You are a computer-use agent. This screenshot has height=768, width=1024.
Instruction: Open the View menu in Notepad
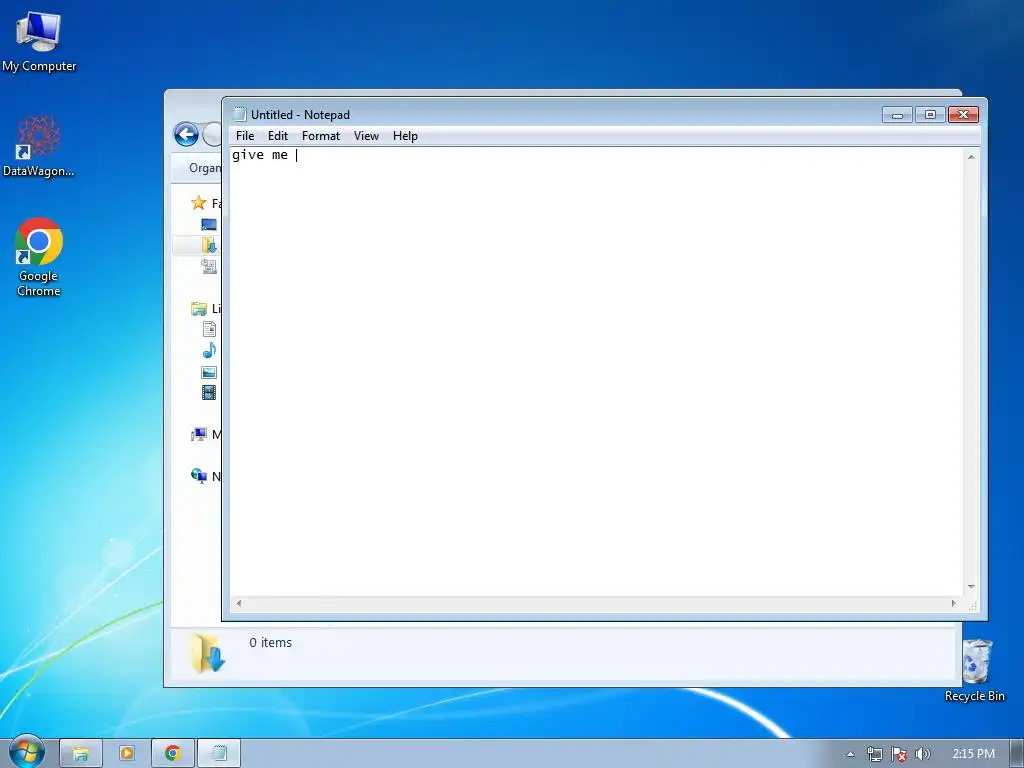point(366,136)
